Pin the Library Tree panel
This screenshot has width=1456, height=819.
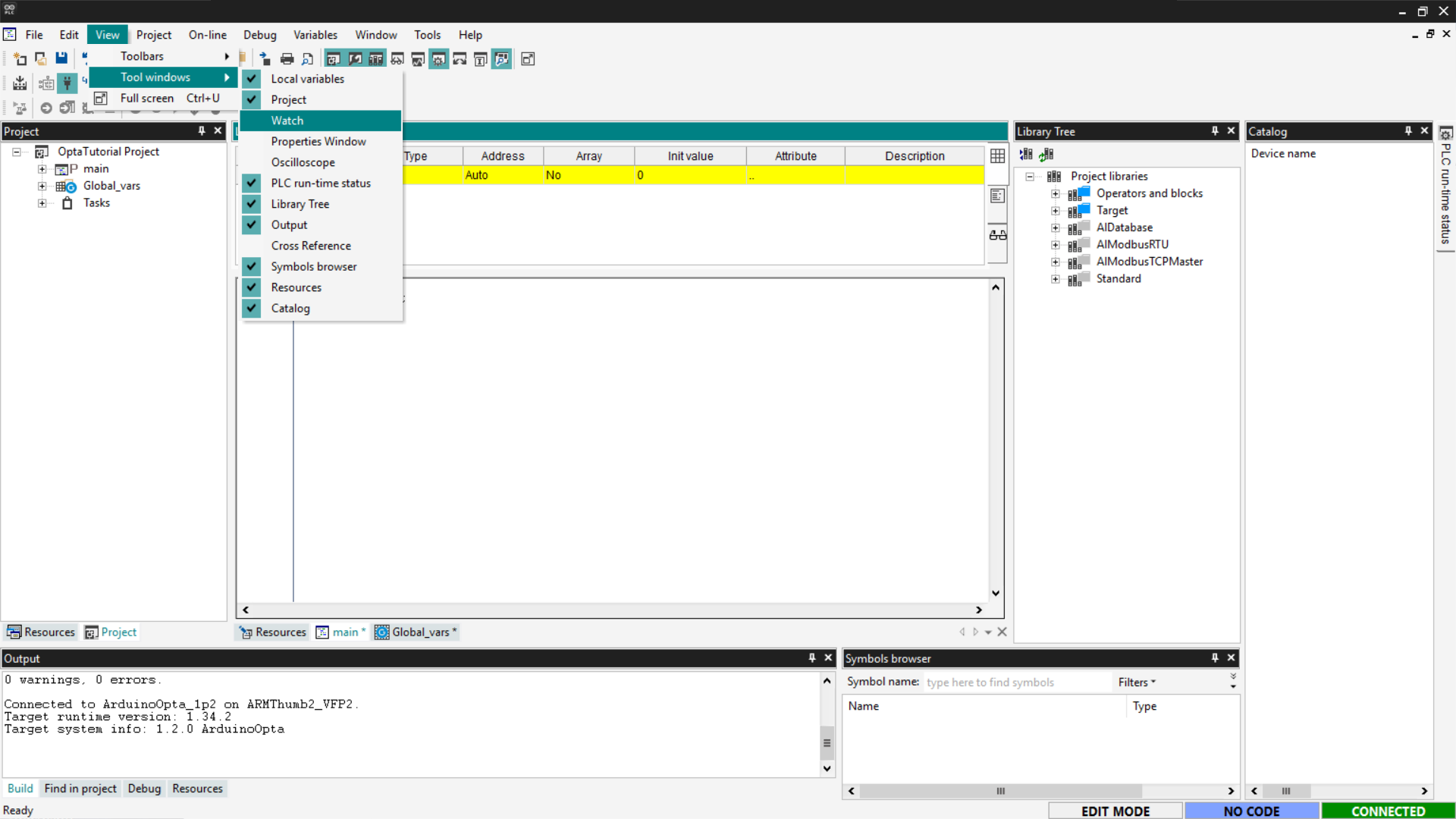coord(1215,131)
